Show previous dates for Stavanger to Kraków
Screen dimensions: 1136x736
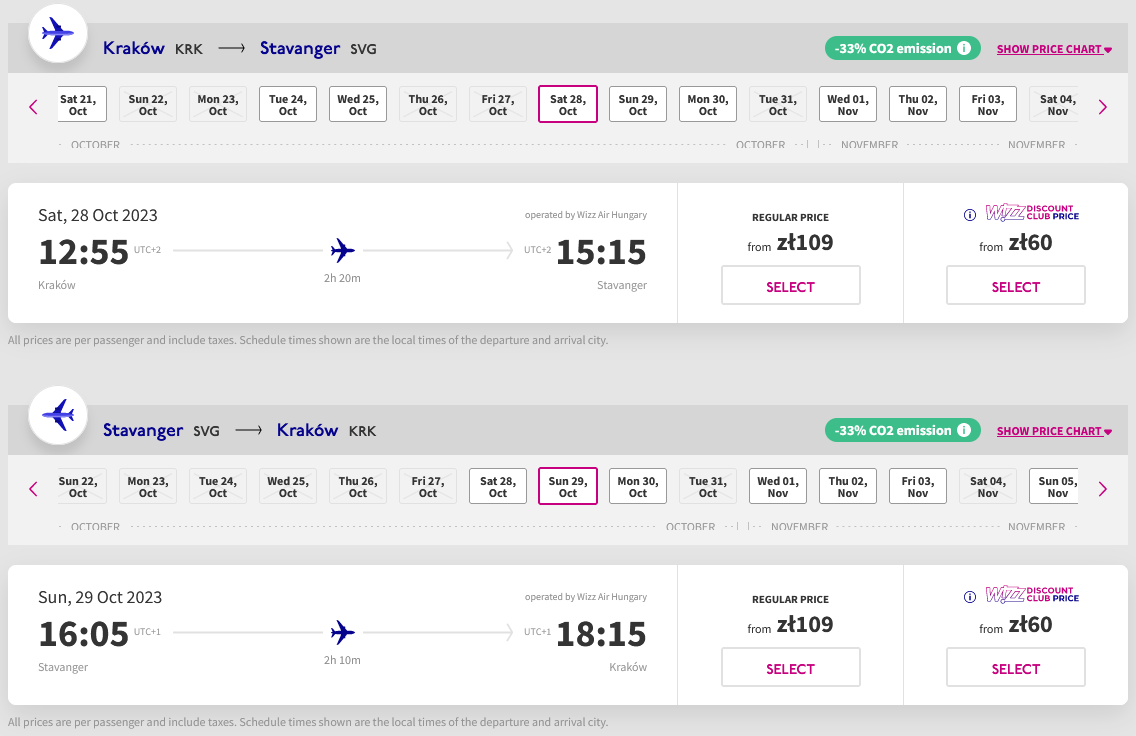click(33, 489)
